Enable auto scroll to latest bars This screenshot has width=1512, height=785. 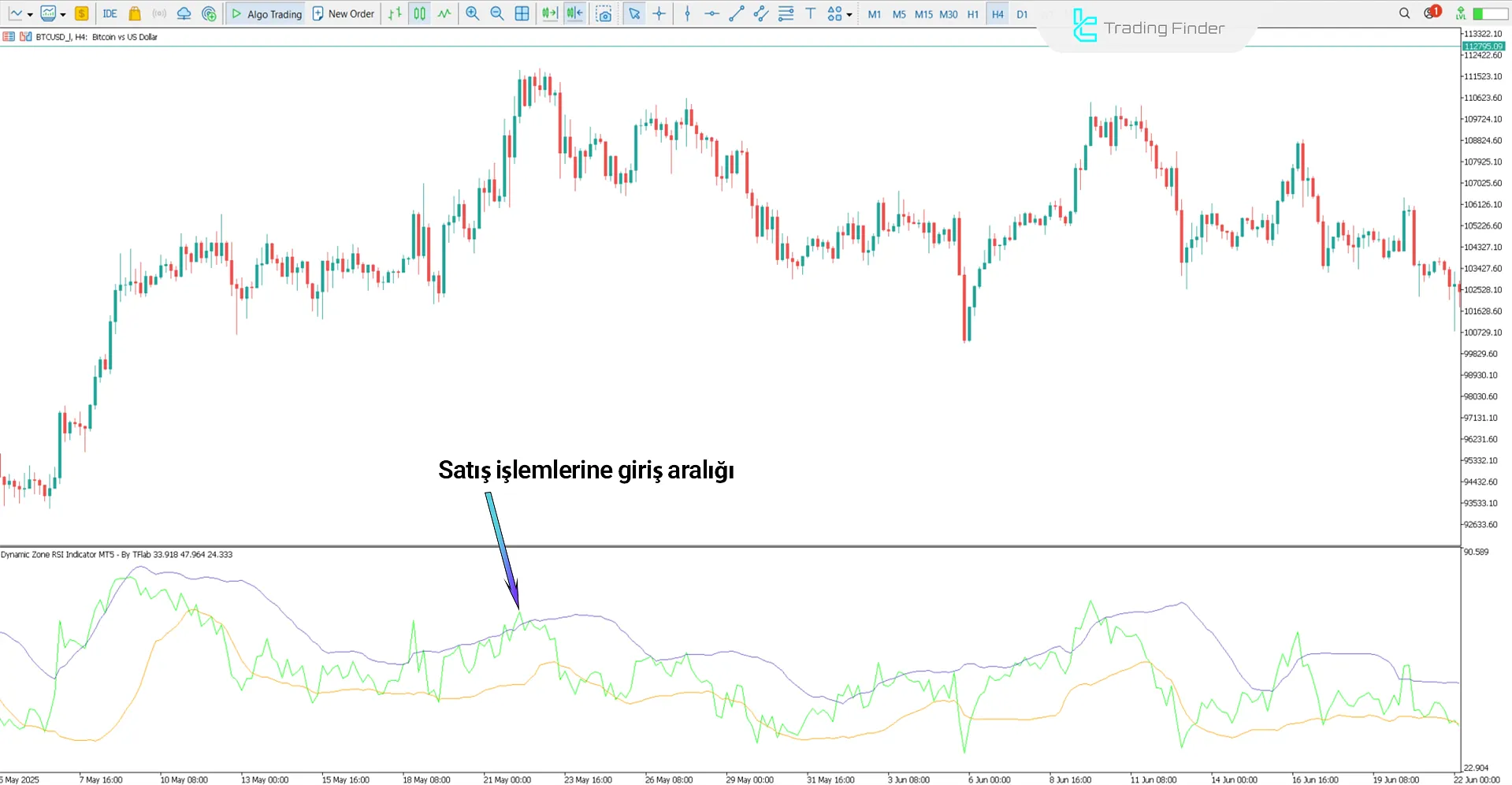[x=550, y=13]
